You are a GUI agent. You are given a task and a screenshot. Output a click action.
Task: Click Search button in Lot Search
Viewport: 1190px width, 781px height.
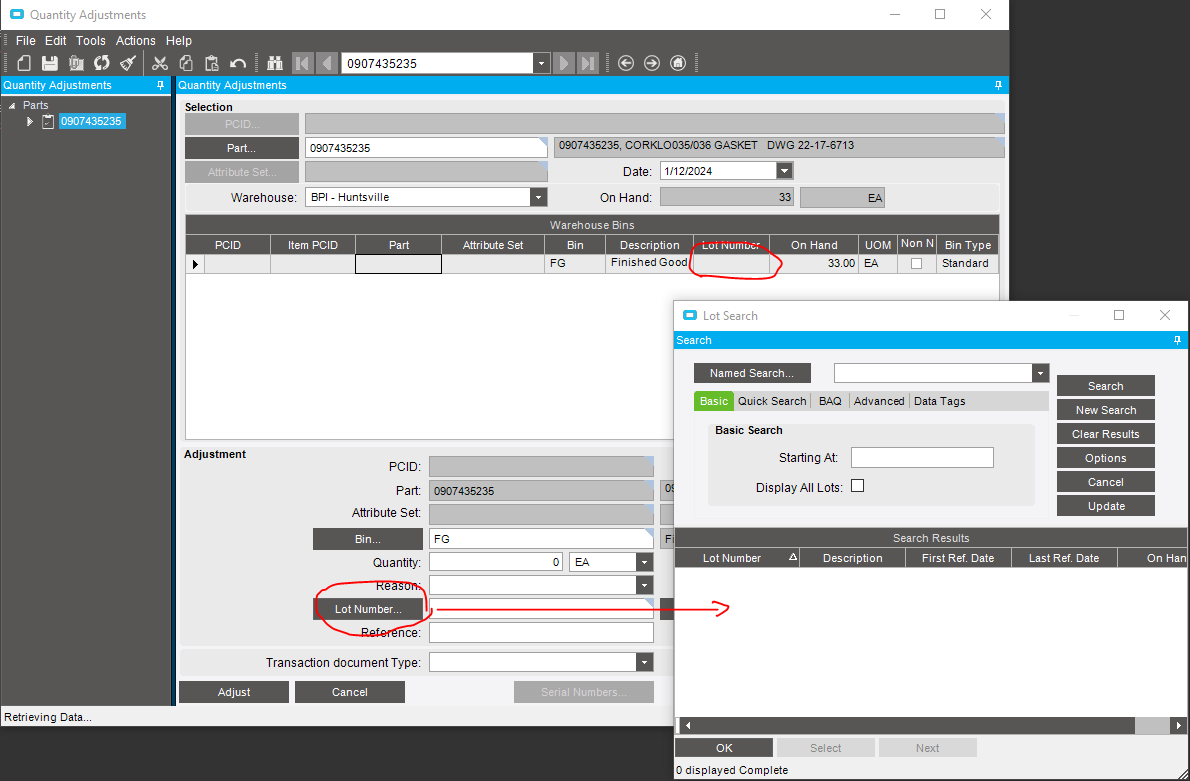pos(1106,386)
